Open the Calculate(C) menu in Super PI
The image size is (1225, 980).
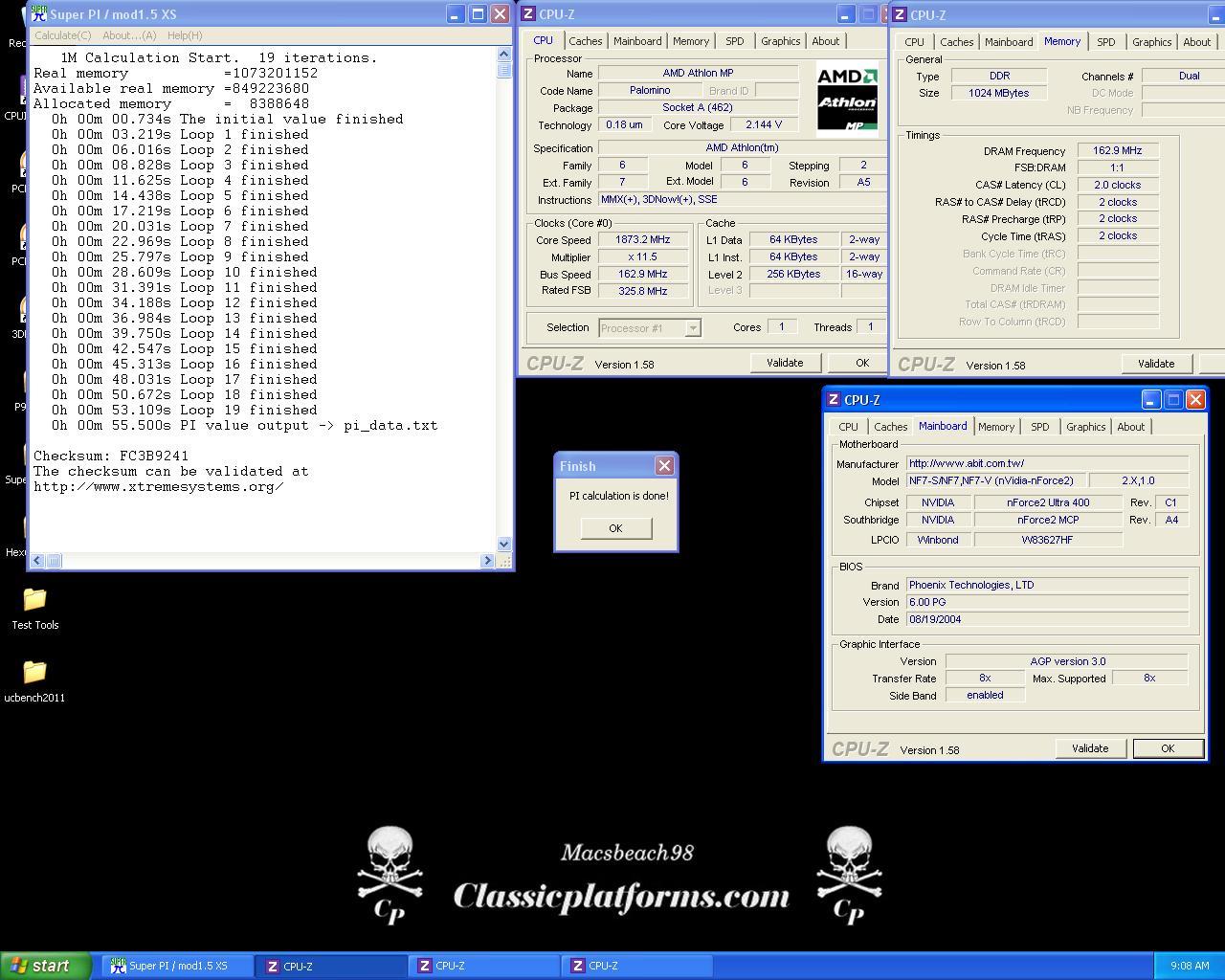coord(62,35)
